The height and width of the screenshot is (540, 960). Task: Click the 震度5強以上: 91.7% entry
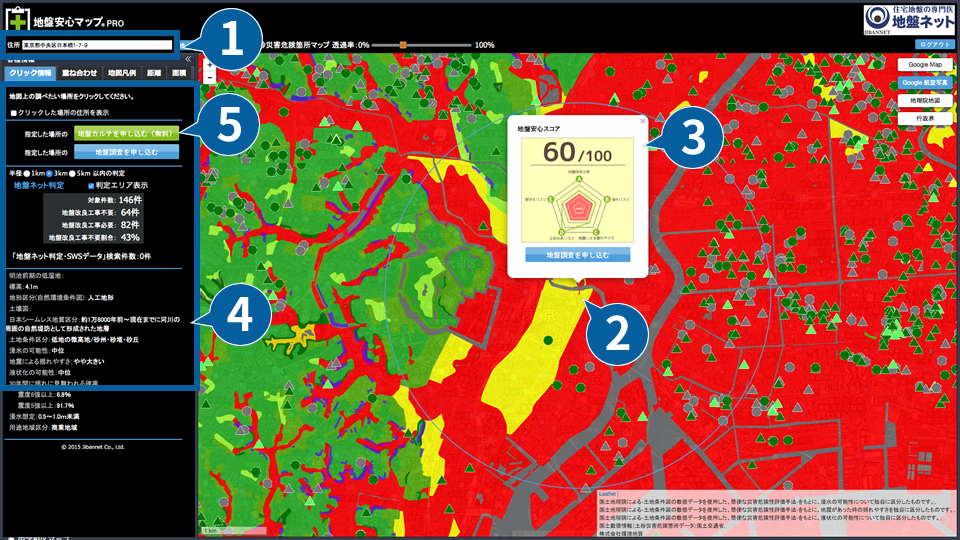pos(46,406)
